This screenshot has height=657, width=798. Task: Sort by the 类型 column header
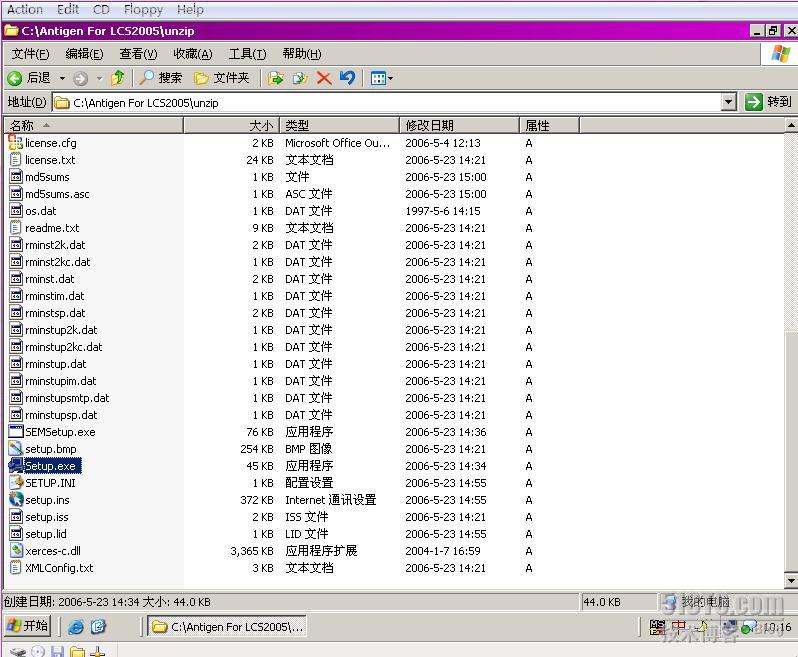click(339, 125)
